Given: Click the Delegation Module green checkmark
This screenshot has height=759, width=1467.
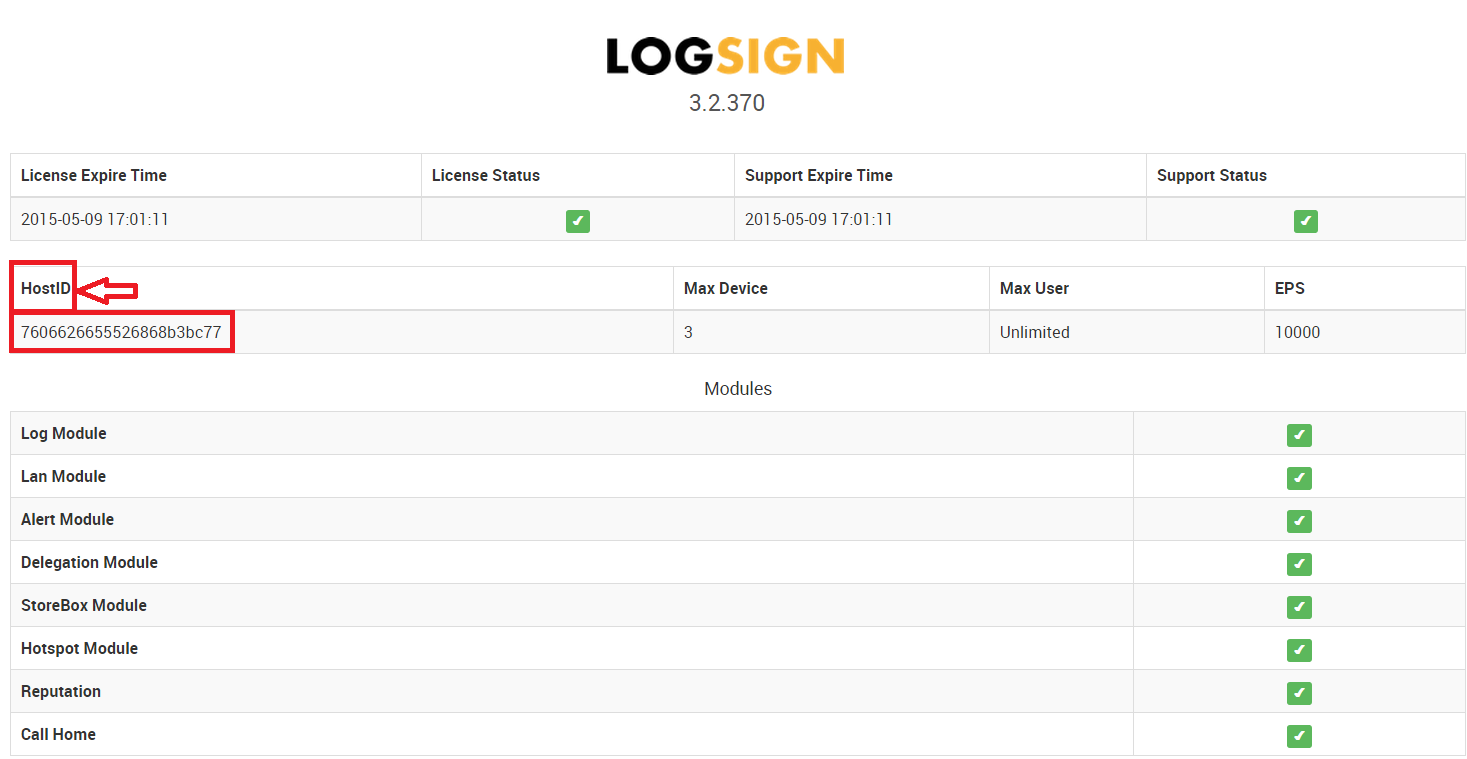Looking at the screenshot, I should click(x=1299, y=564).
